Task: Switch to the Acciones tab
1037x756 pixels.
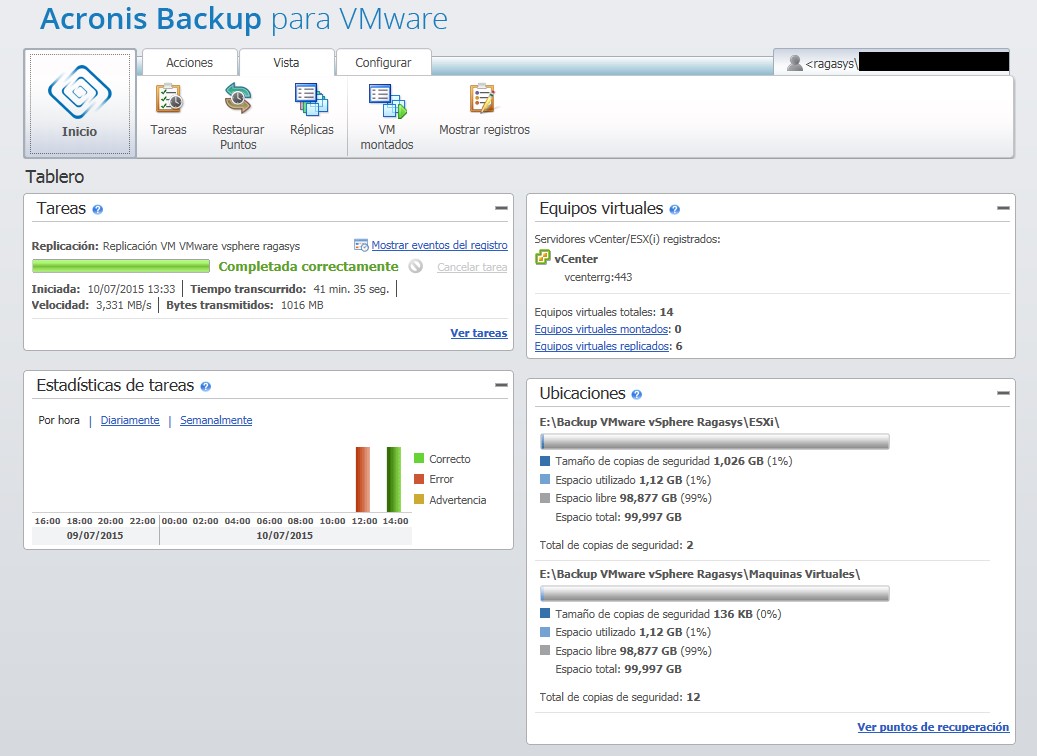Action: (190, 63)
